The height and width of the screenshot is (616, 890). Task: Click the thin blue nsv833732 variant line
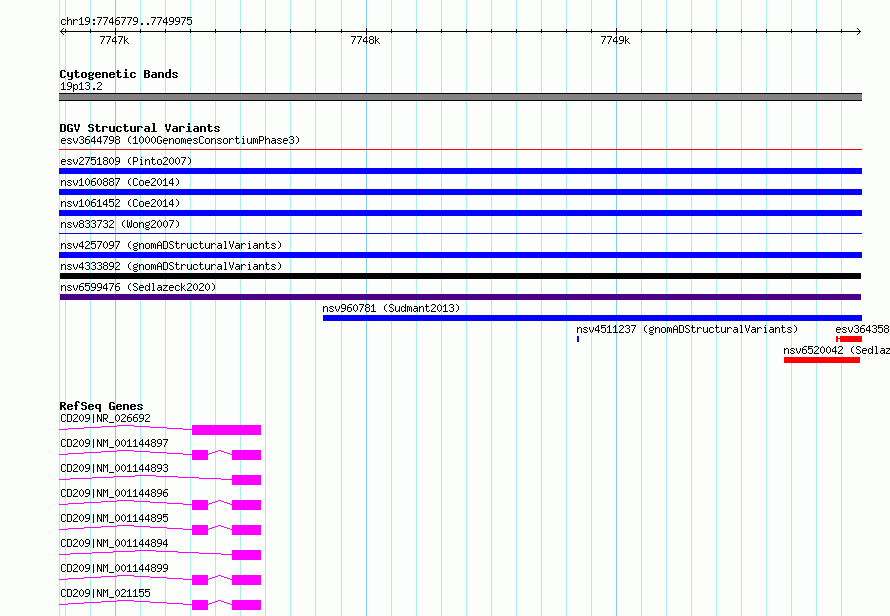(460, 233)
